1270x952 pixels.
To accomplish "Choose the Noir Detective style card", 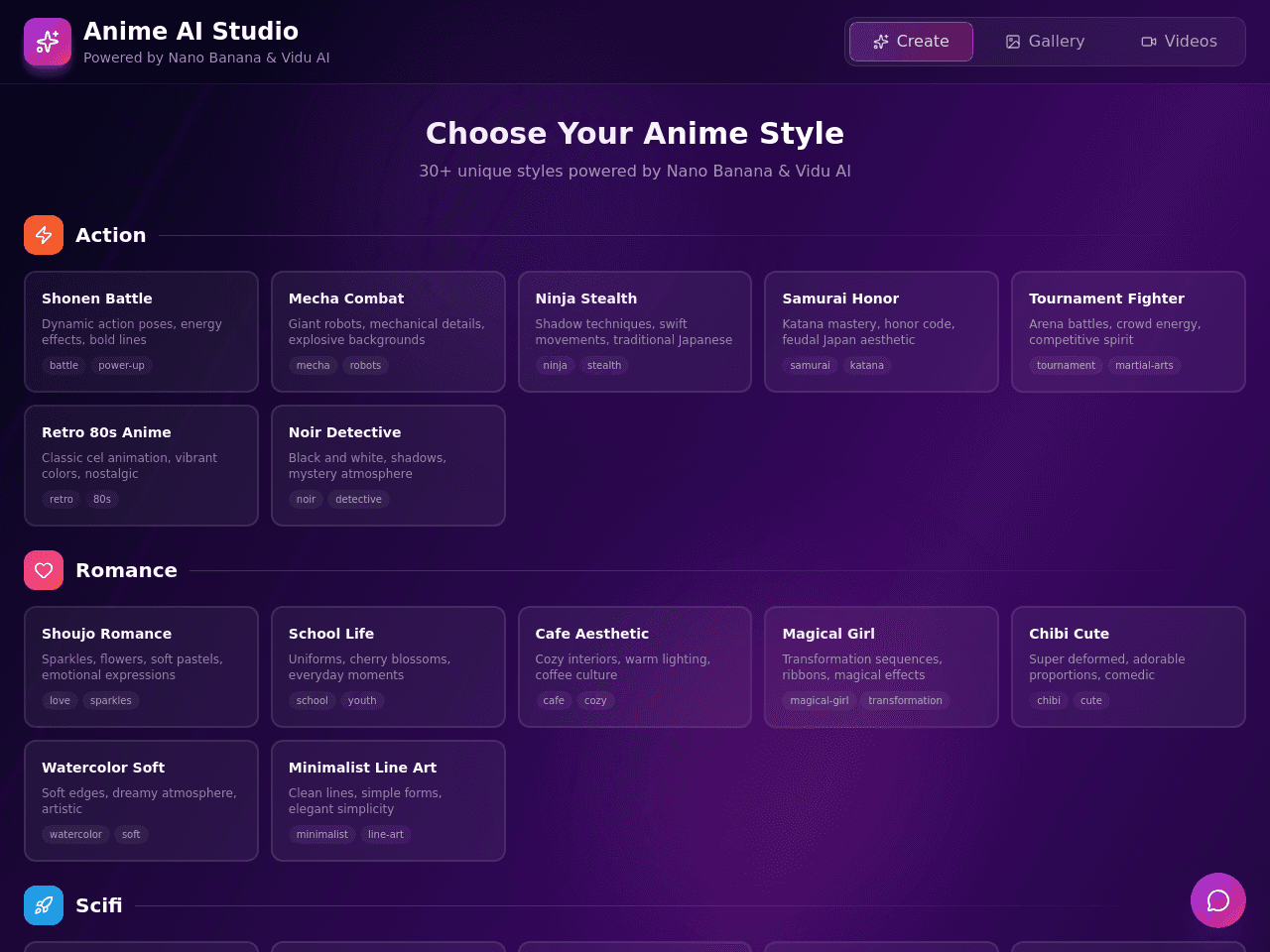I will pyautogui.click(x=388, y=465).
